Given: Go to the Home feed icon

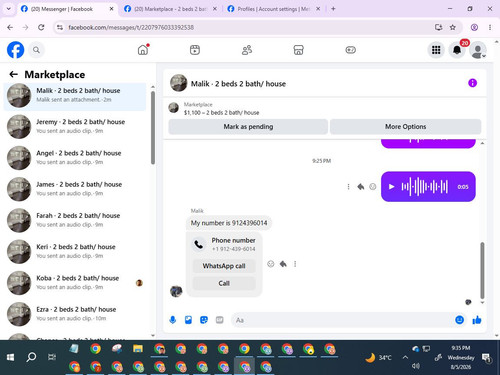Looking at the screenshot, I should click(x=143, y=50).
